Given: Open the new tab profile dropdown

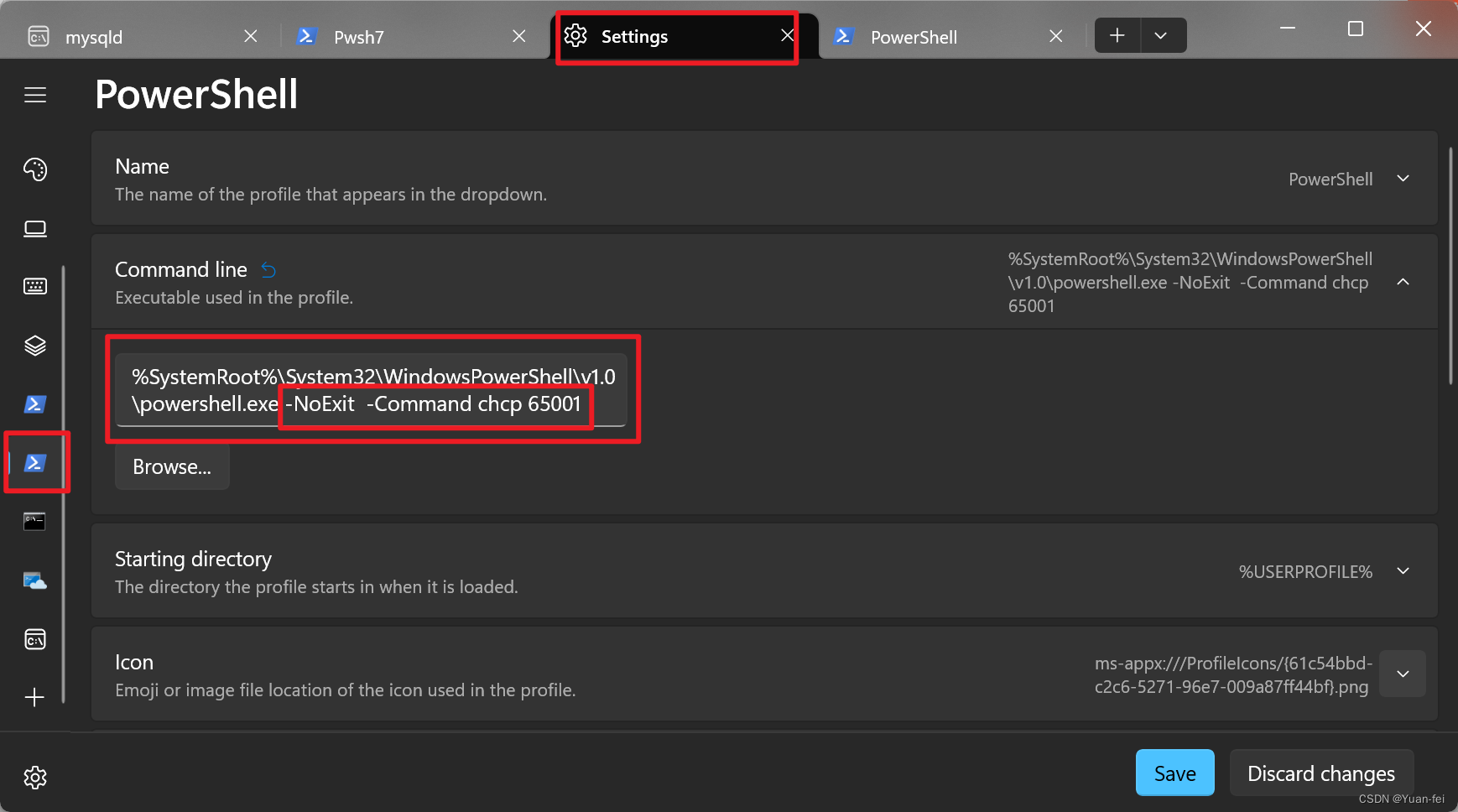Looking at the screenshot, I should click(1162, 35).
